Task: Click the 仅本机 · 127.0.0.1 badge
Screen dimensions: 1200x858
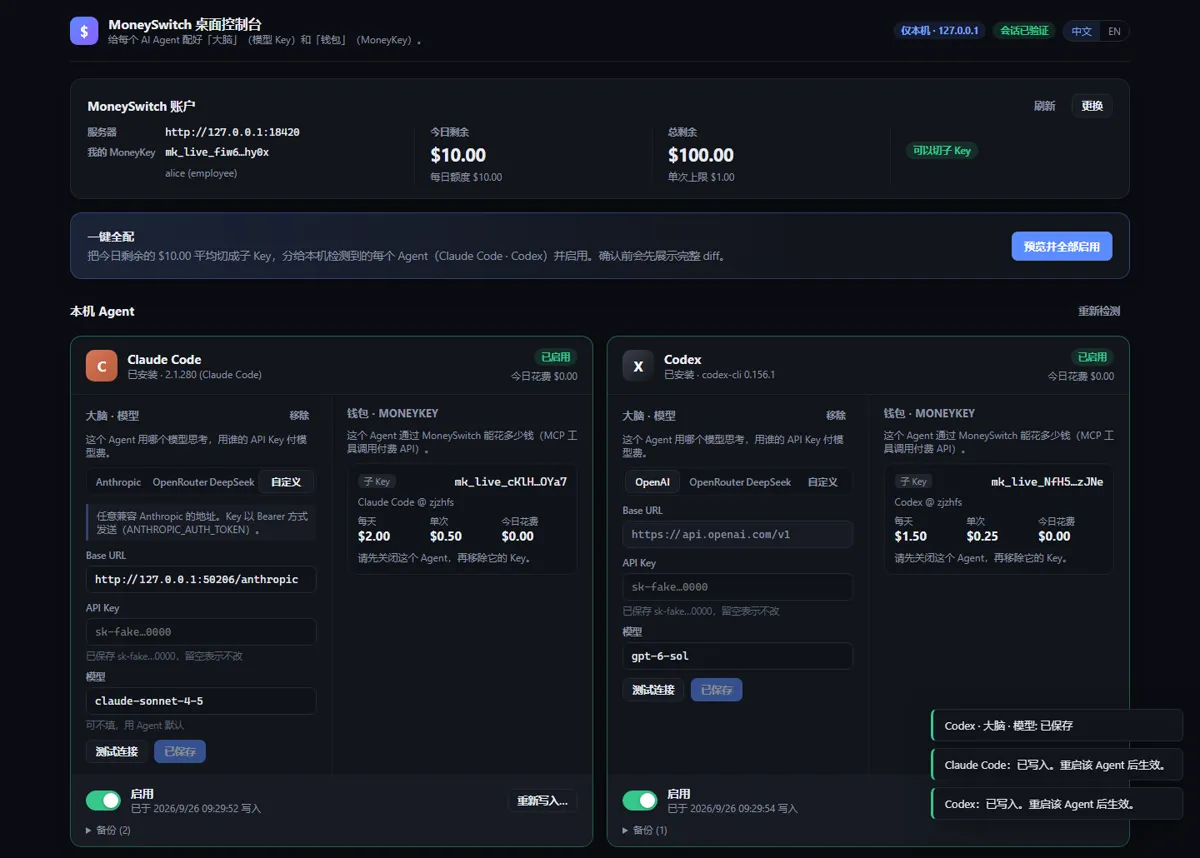Action: (940, 31)
